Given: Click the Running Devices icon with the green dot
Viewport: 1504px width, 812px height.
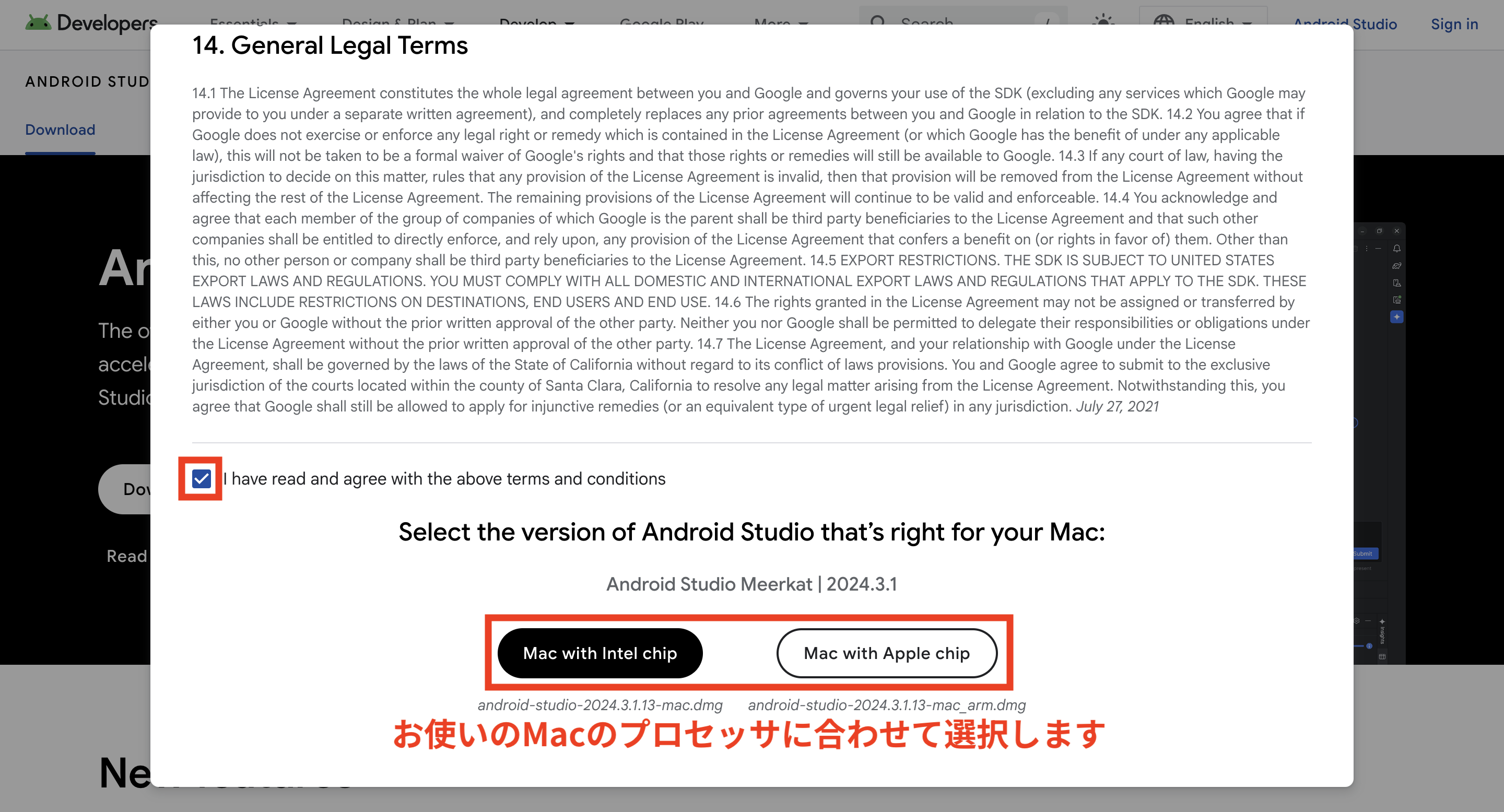Looking at the screenshot, I should click(1396, 299).
